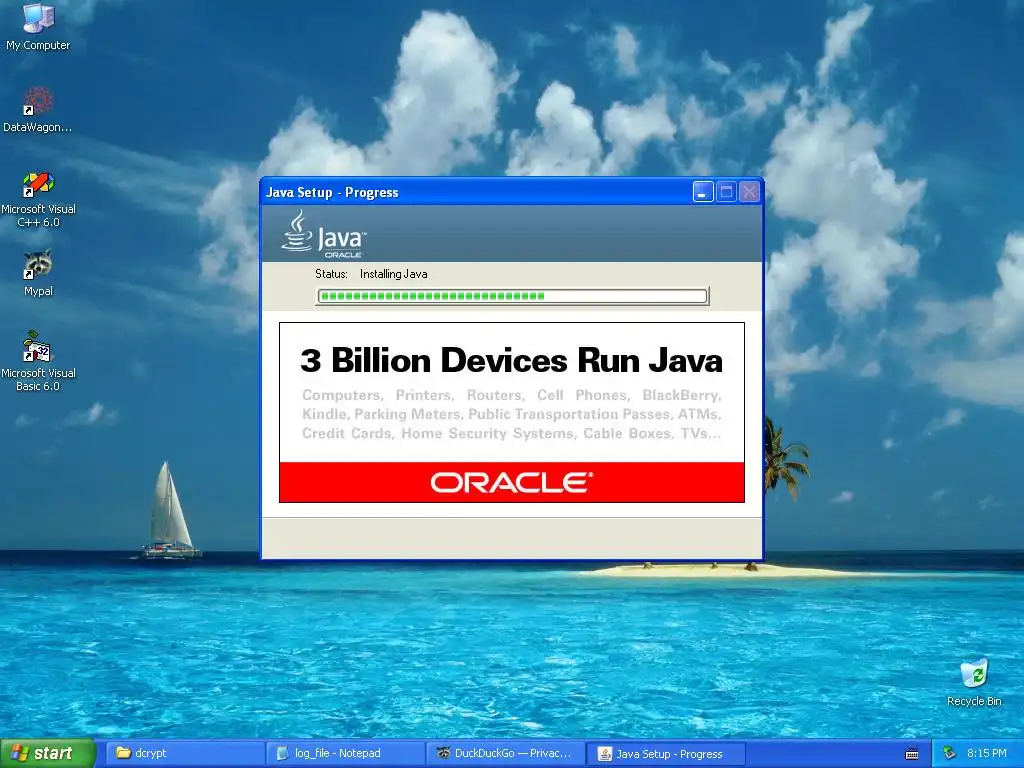
Task: Select the Mypal raccoon desktop icon
Action: coord(38,273)
